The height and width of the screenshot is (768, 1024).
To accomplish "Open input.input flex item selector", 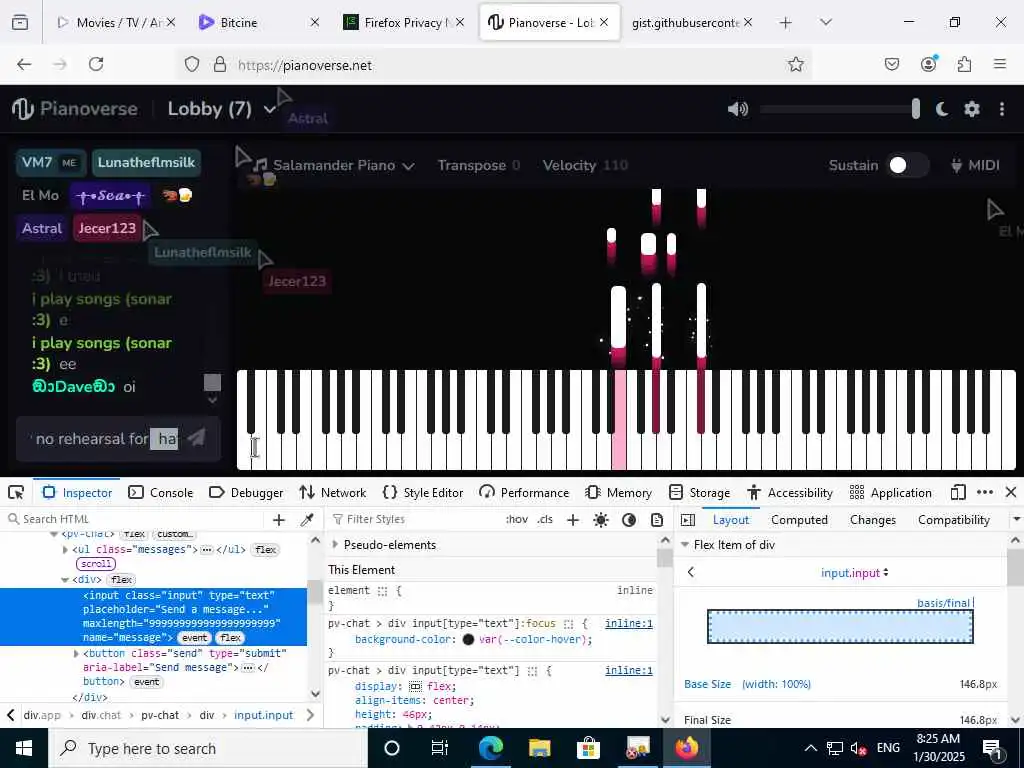I will [x=854, y=573].
